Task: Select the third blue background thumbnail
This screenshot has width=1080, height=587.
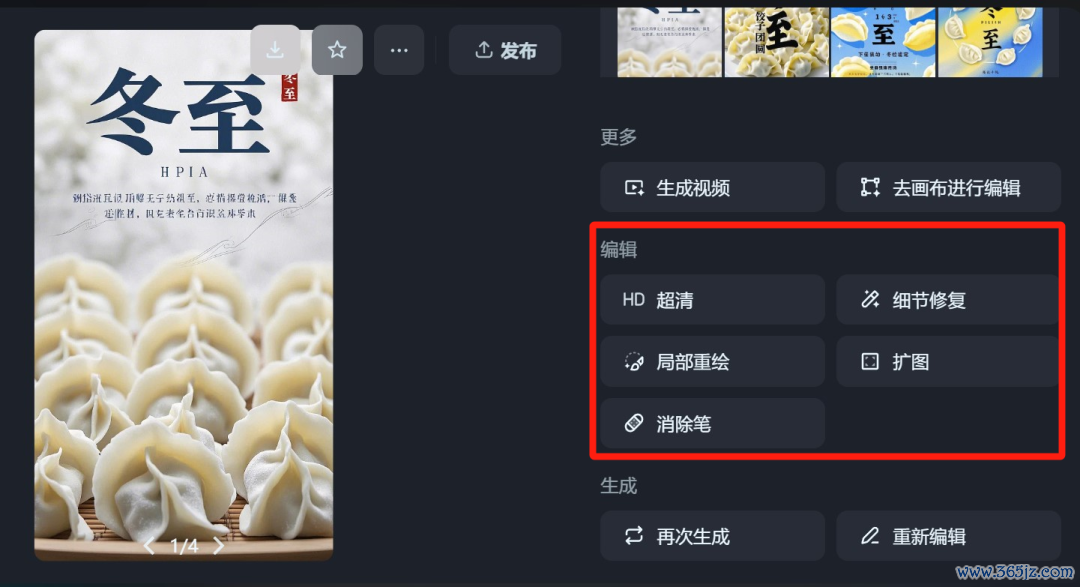Action: tap(883, 42)
